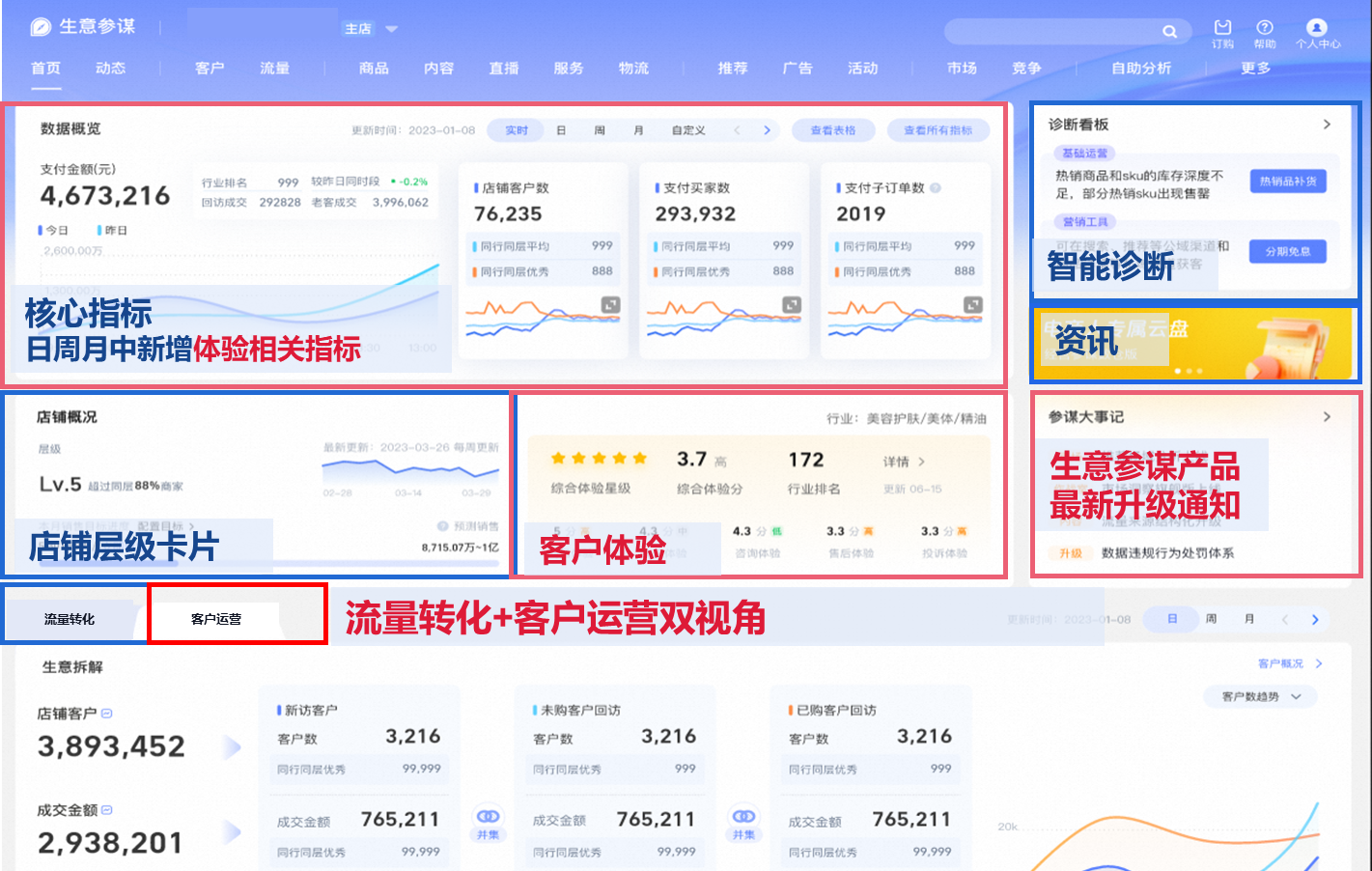
Task: Open the 更多 navigation menu
Action: point(1256,69)
